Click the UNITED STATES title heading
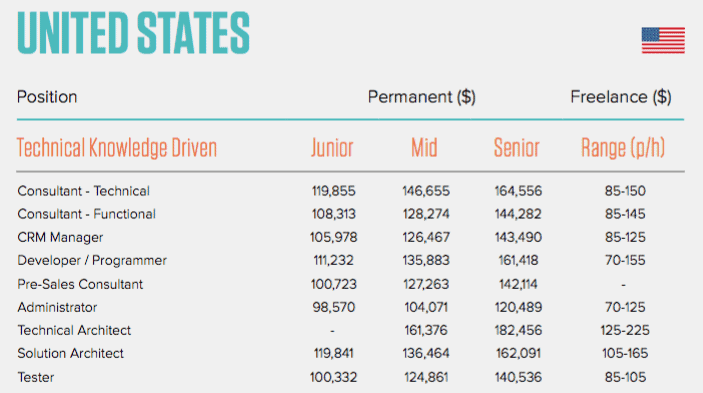 pyautogui.click(x=133, y=33)
